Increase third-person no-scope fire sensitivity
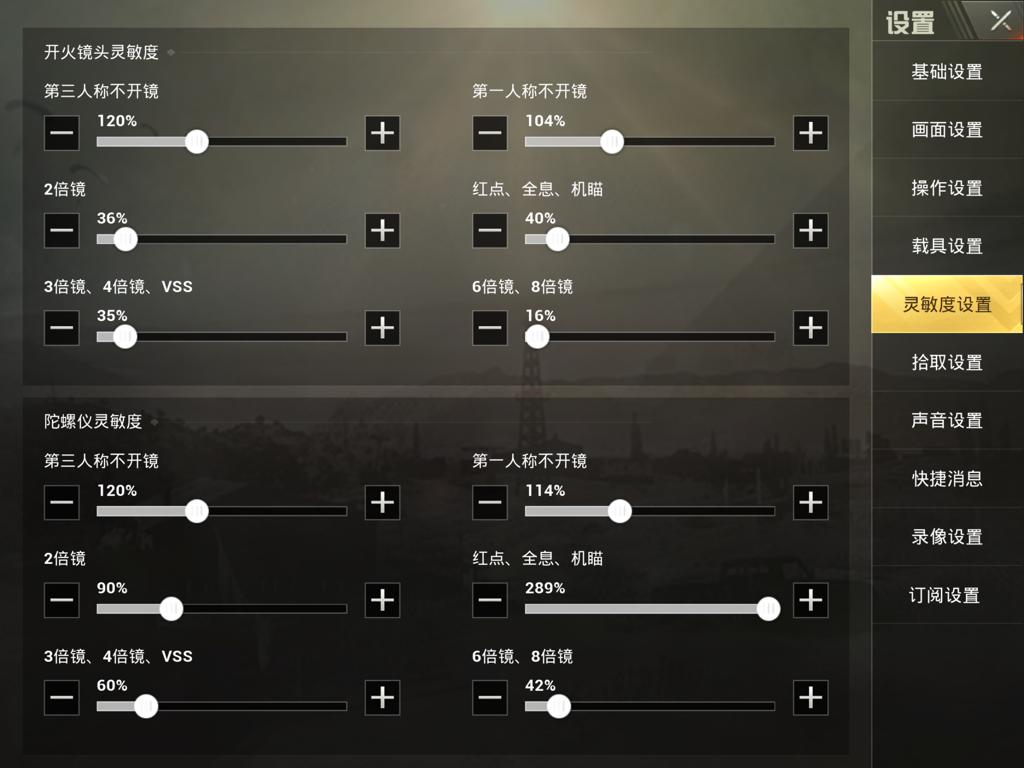The height and width of the screenshot is (768, 1024). pyautogui.click(x=381, y=133)
